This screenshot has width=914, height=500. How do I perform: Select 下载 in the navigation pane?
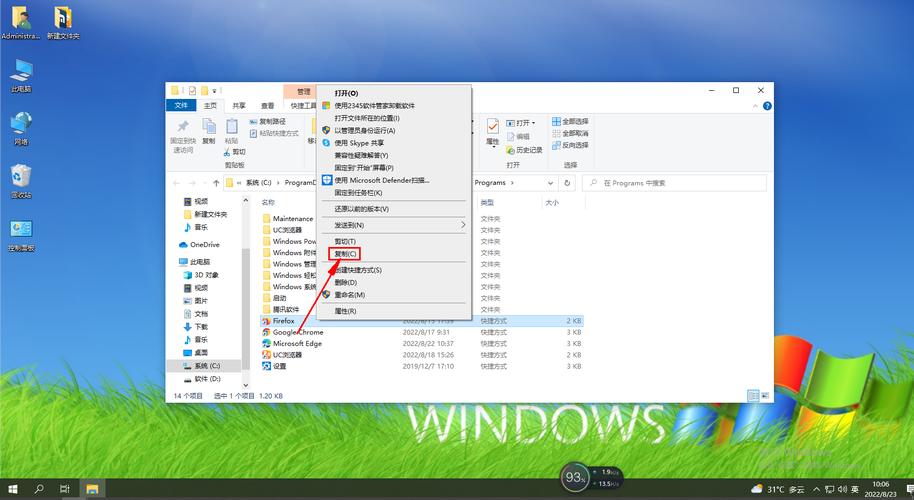196,327
